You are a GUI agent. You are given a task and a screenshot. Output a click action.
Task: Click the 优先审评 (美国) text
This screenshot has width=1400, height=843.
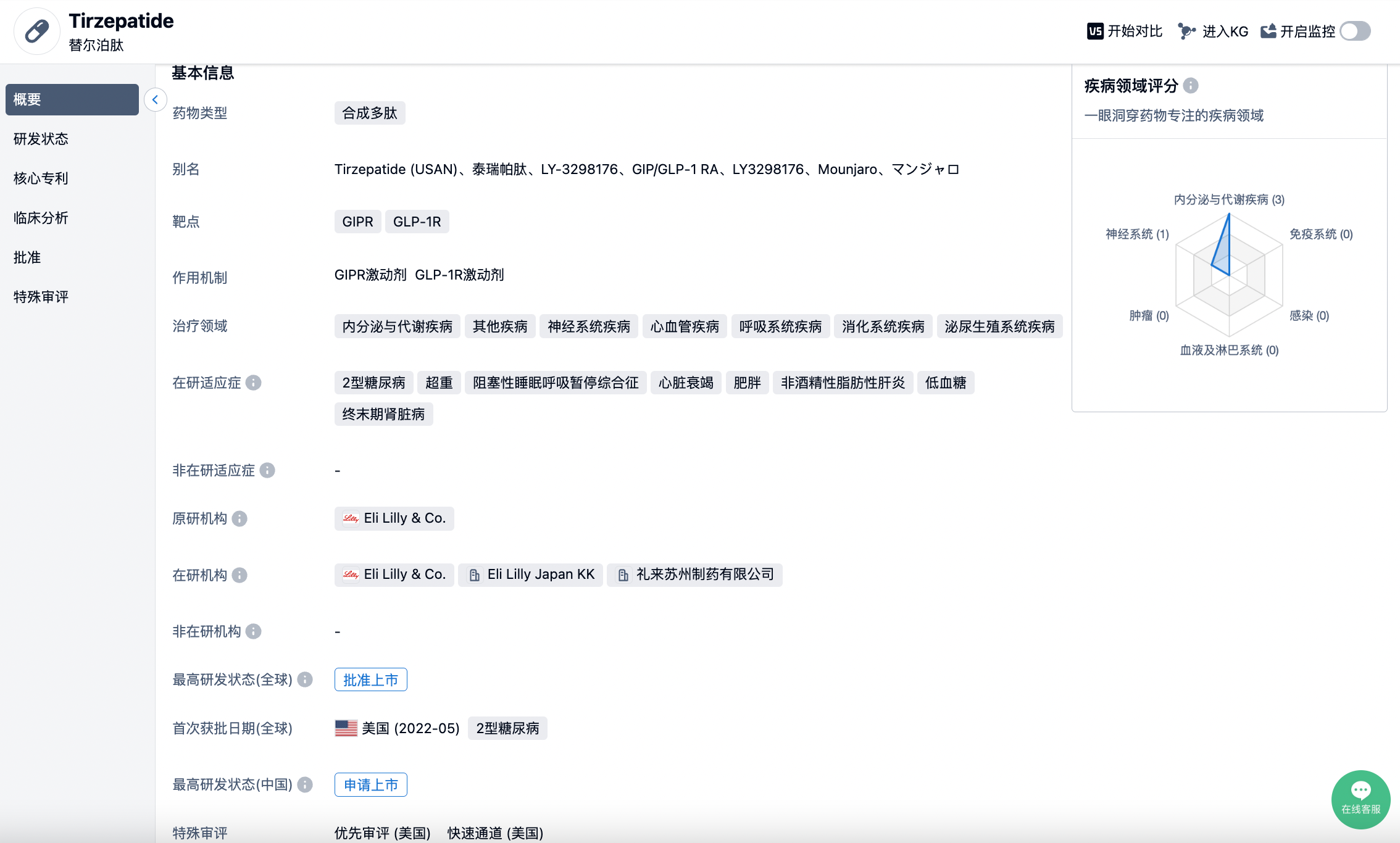383,833
